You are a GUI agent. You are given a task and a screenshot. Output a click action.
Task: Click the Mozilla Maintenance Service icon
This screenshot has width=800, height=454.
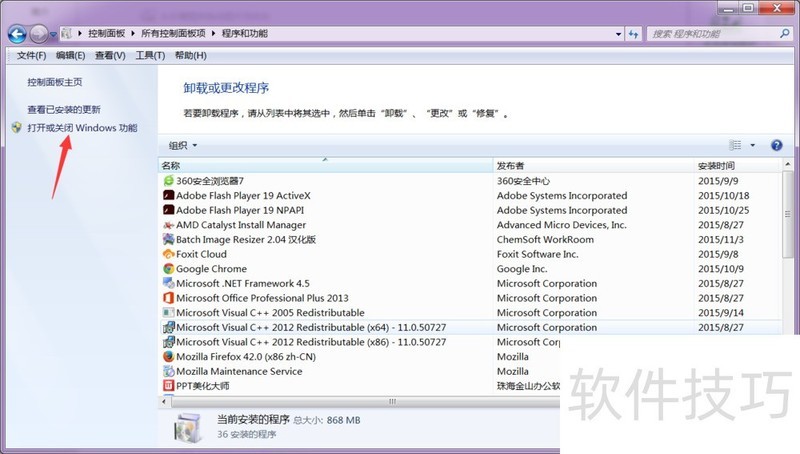click(x=168, y=371)
